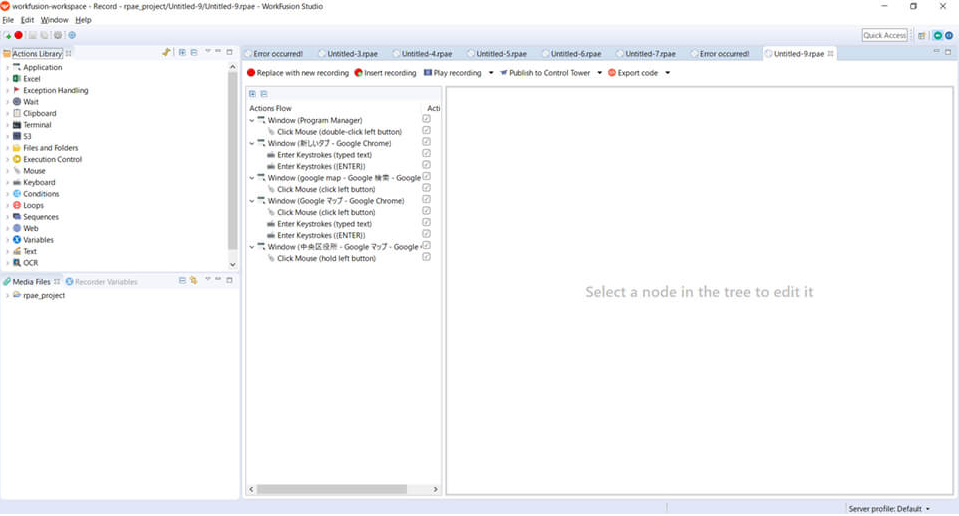
Task: Select the Wait clock icon in the library
Action: point(17,102)
